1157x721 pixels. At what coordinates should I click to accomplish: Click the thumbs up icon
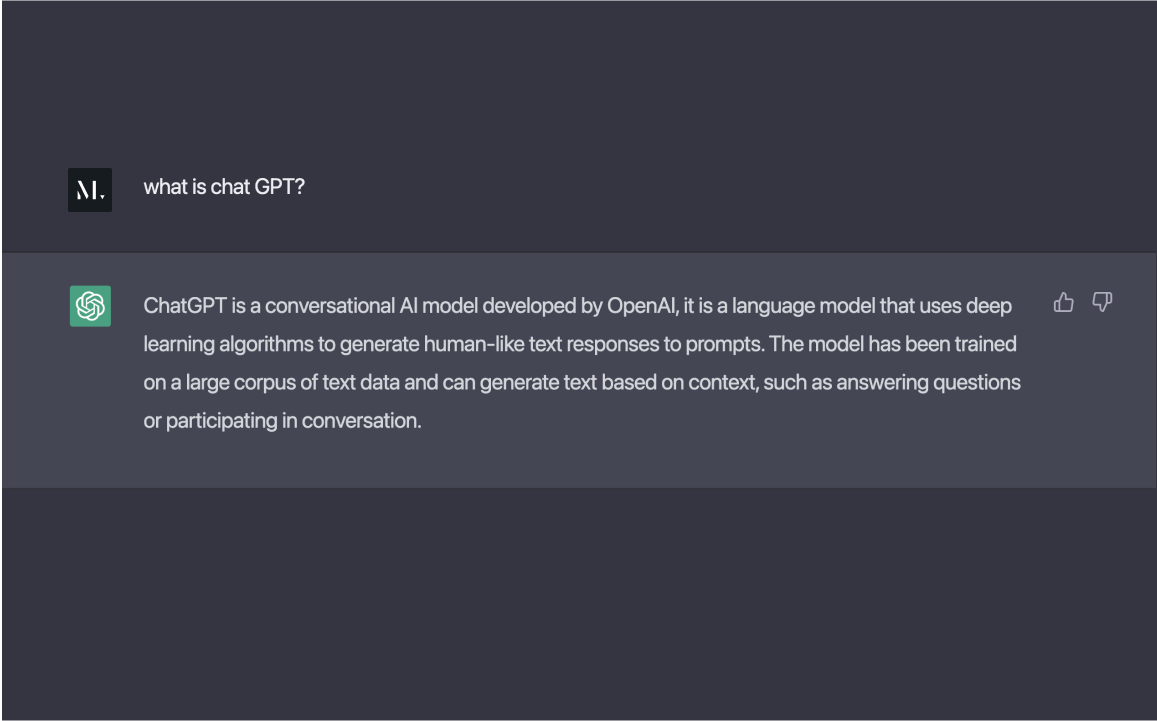[1064, 302]
